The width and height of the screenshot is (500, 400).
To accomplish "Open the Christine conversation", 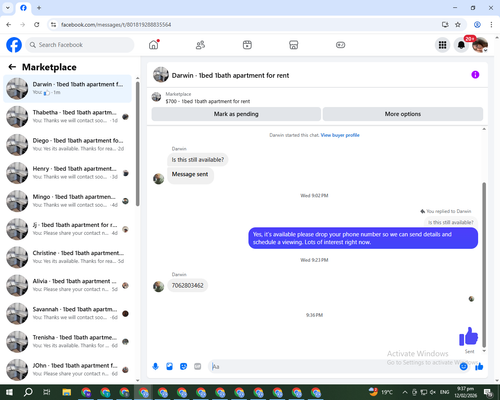I will (68, 257).
